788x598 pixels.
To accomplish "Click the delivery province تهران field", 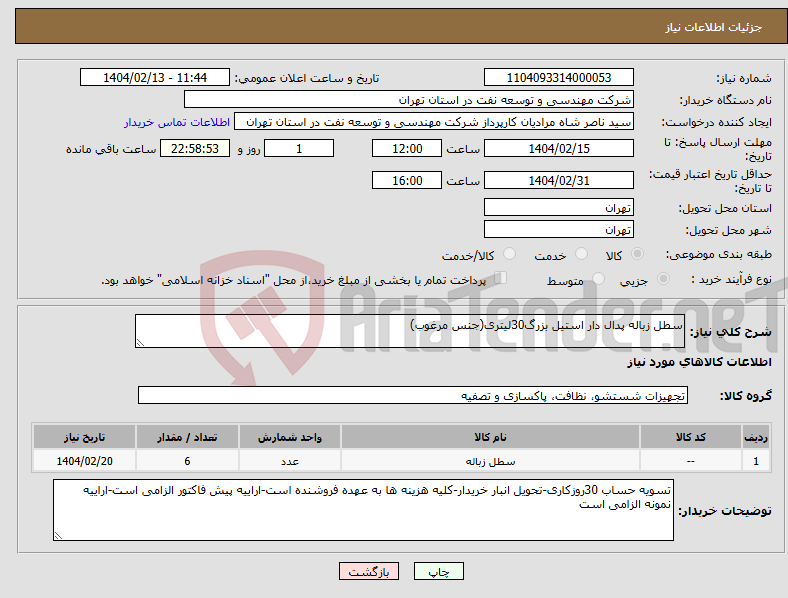I will 558,207.
